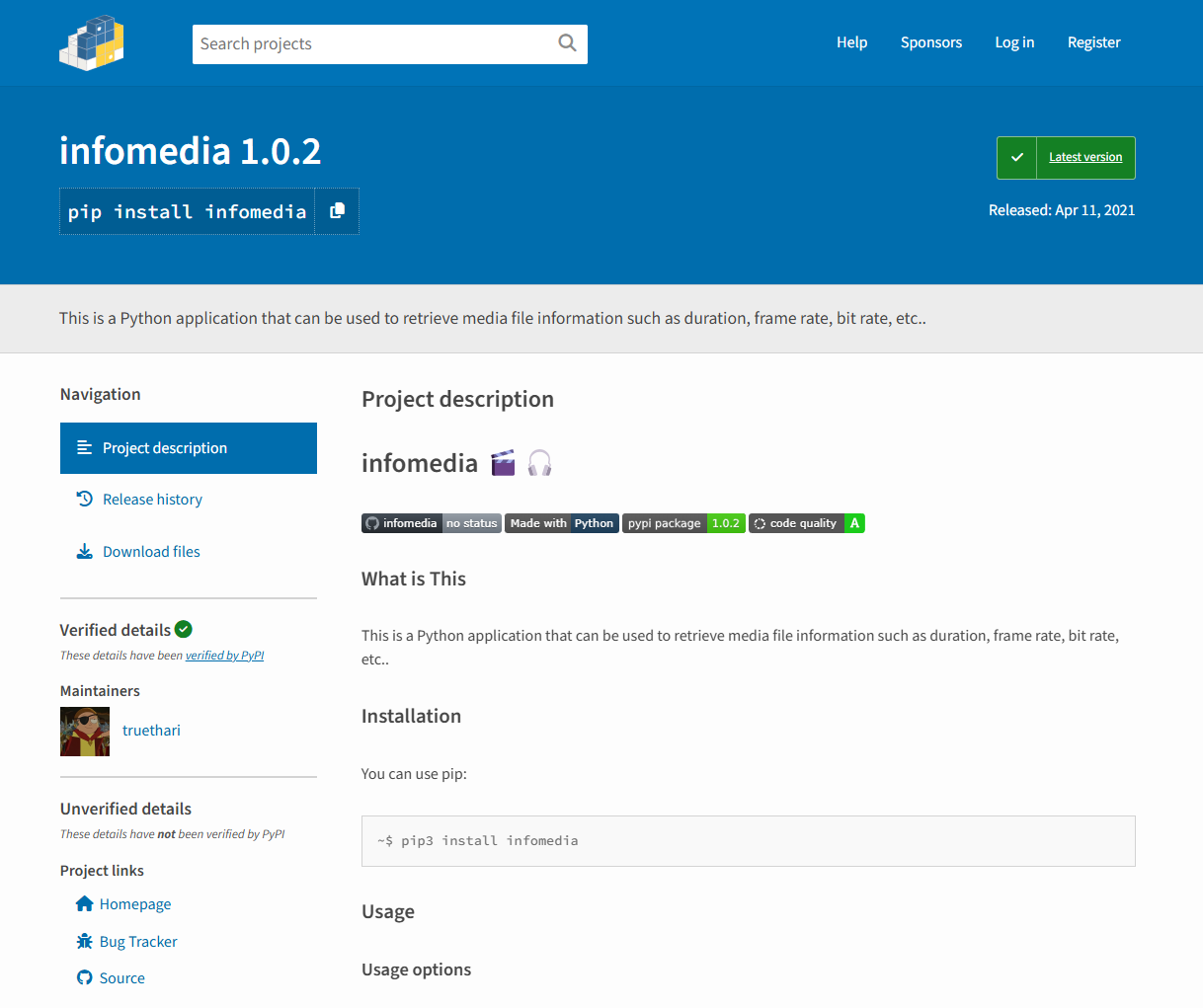Open Release history via the clock icon
The height and width of the screenshot is (1008, 1203).
85,499
